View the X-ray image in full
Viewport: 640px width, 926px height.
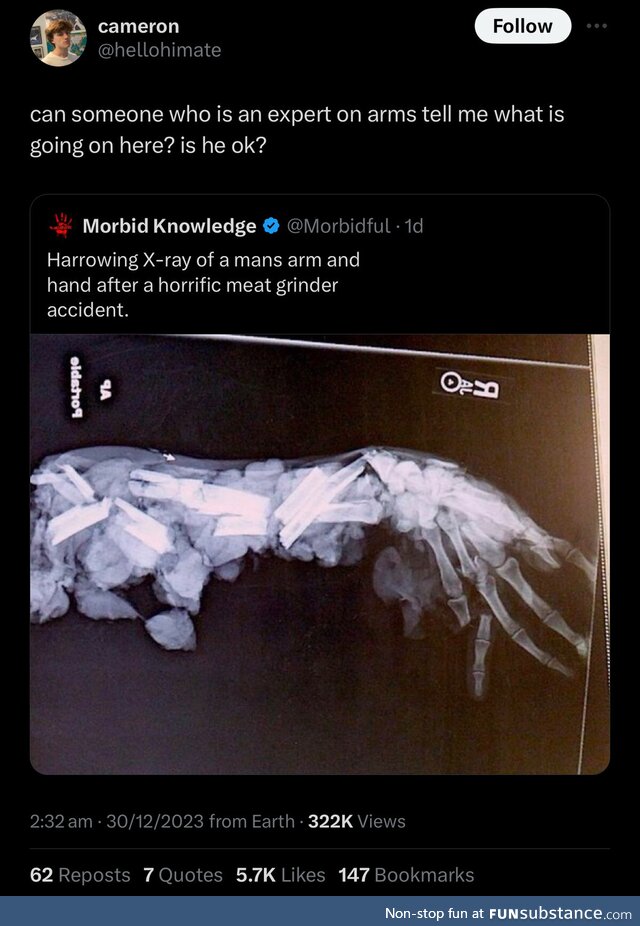[x=319, y=554]
